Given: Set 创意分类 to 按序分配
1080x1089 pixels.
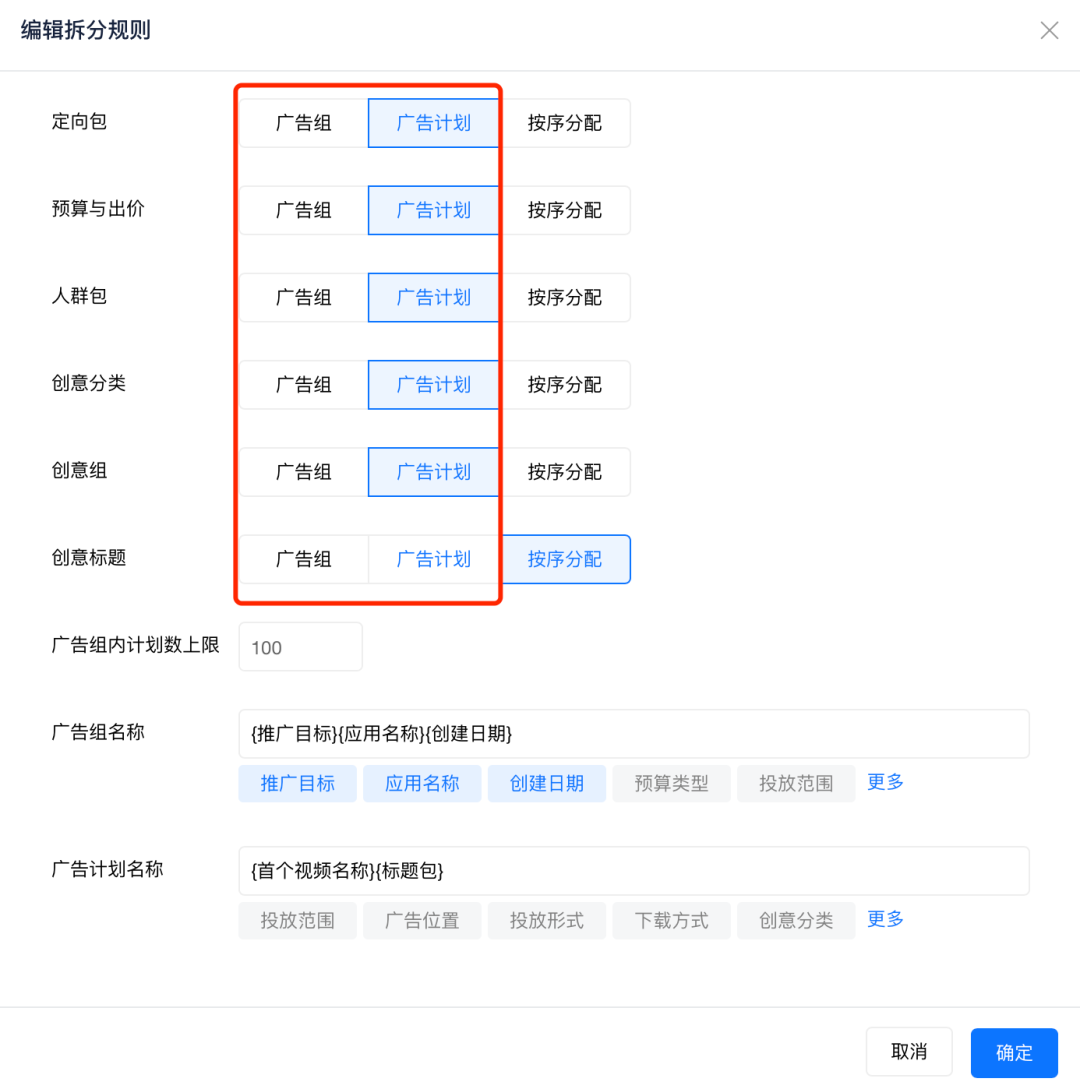Looking at the screenshot, I should click(x=565, y=385).
